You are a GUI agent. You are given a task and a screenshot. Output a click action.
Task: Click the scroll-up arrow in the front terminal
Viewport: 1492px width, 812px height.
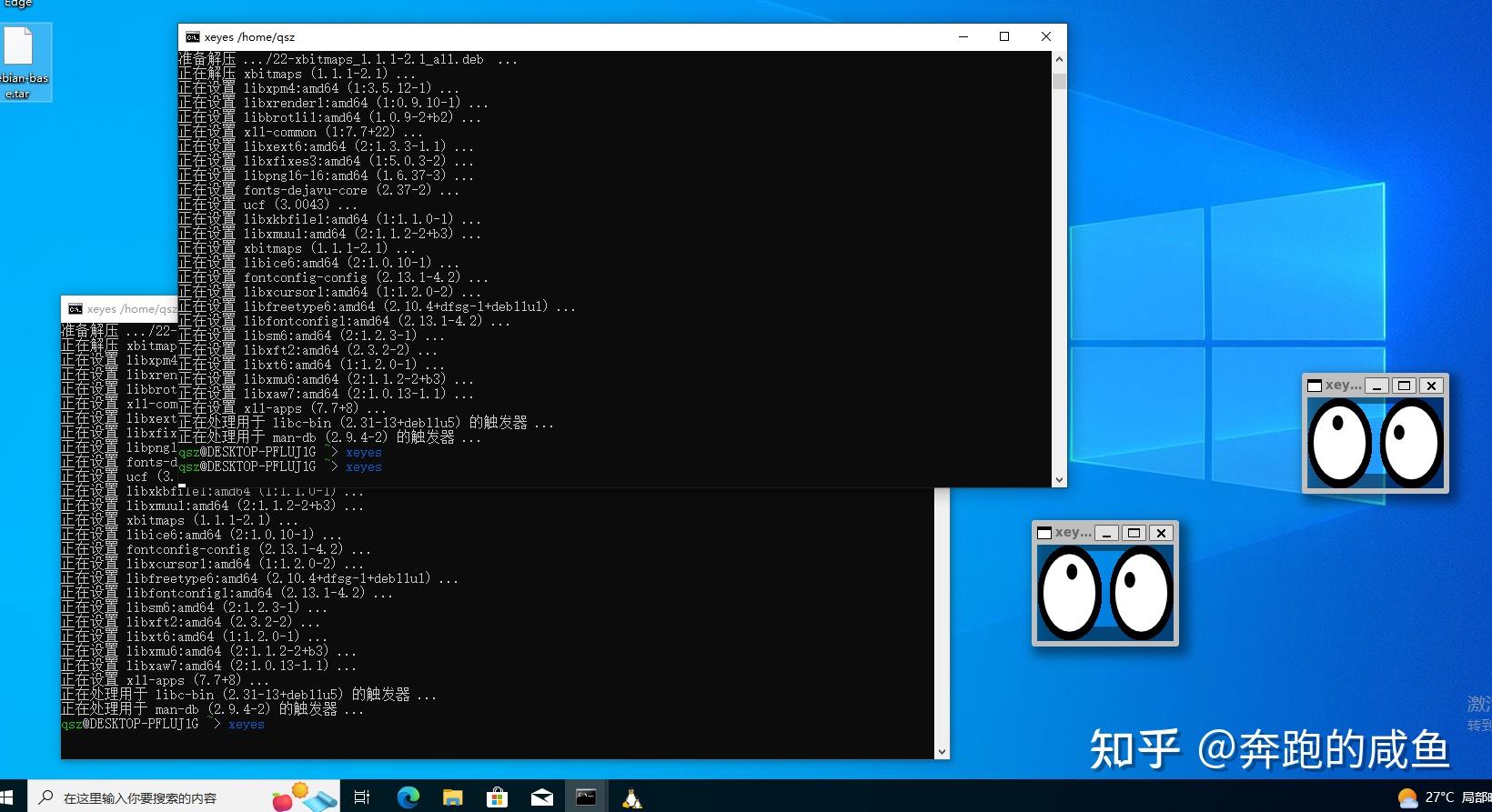point(1059,59)
